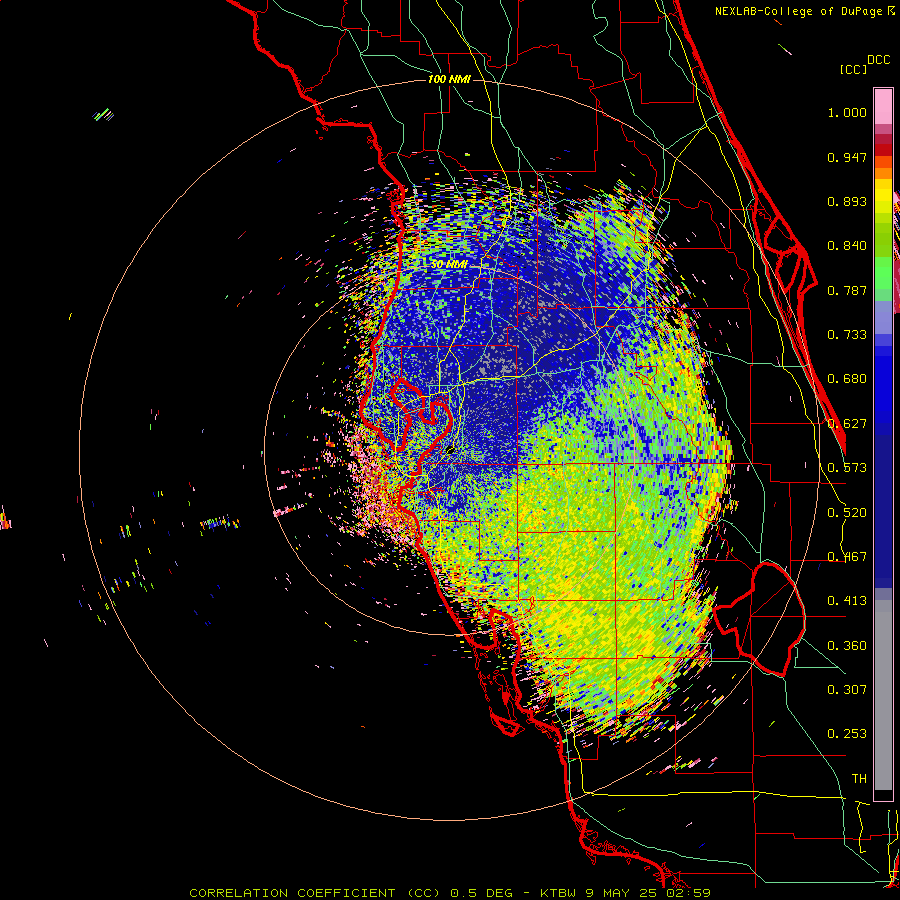Click the 0.947 value on the color scale
Image resolution: width=900 pixels, height=900 pixels.
[x=847, y=157]
